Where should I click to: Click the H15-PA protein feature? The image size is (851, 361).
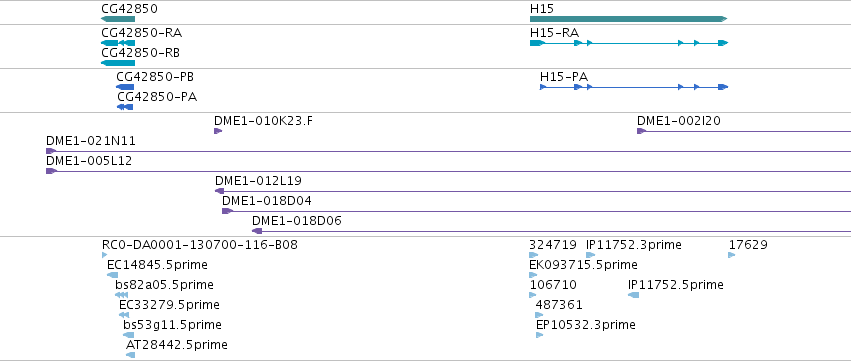click(634, 87)
